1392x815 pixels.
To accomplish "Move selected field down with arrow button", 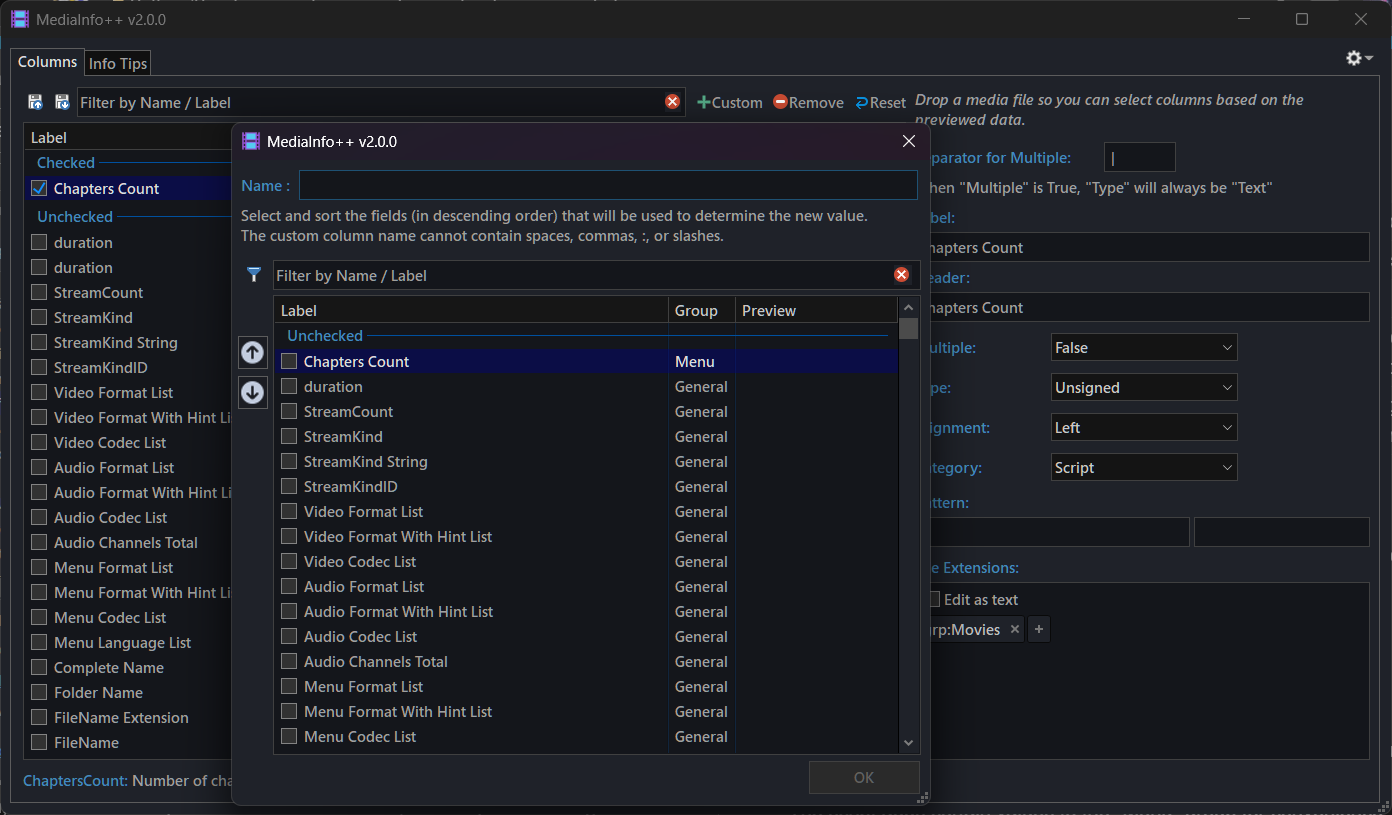I will pyautogui.click(x=253, y=393).
